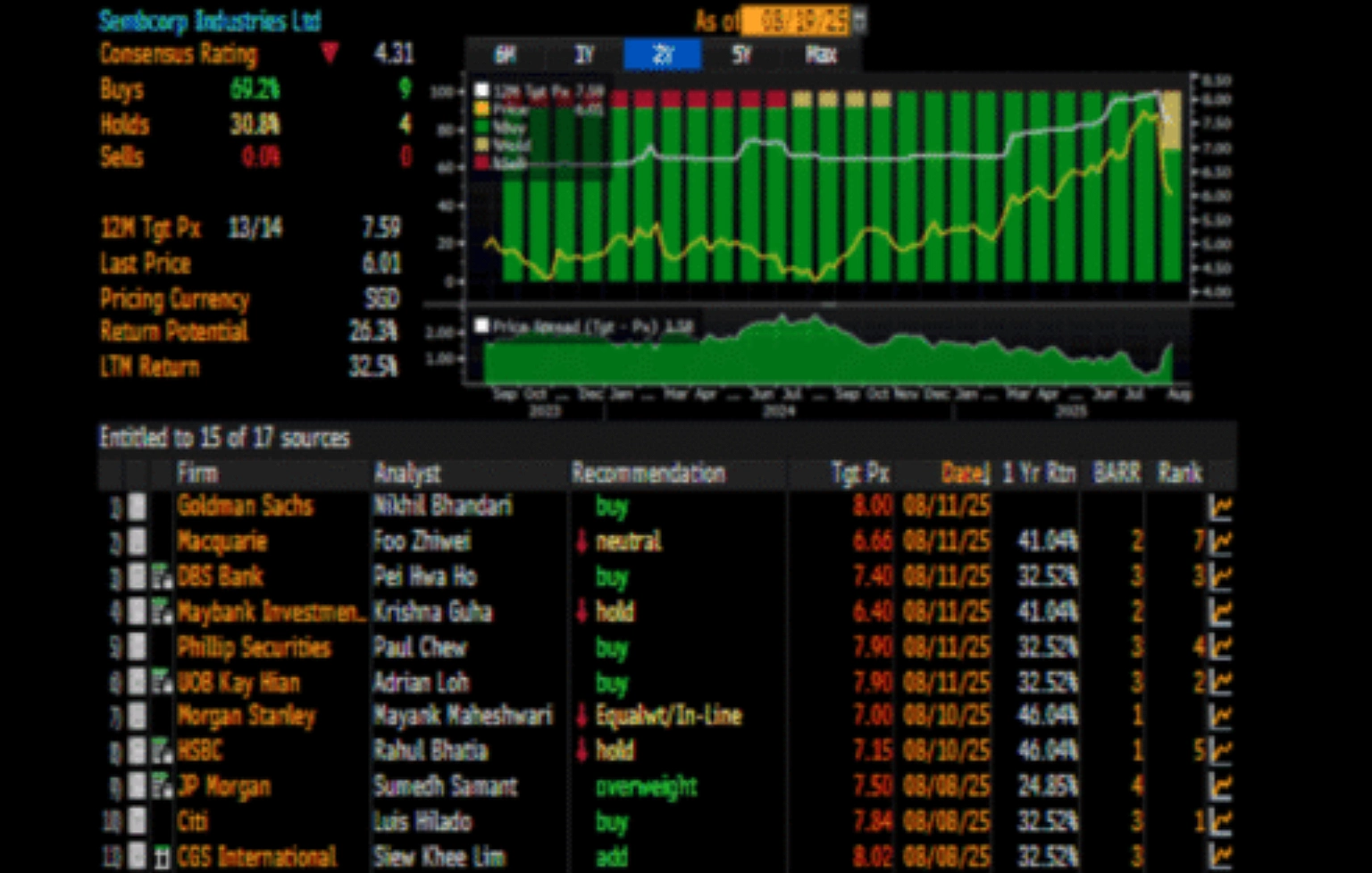The image size is (1372, 873).
Task: Switch chart range to 6M
Action: click(x=506, y=55)
